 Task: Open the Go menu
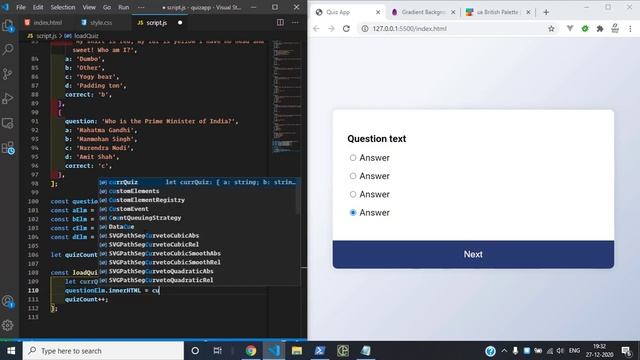click(107, 7)
